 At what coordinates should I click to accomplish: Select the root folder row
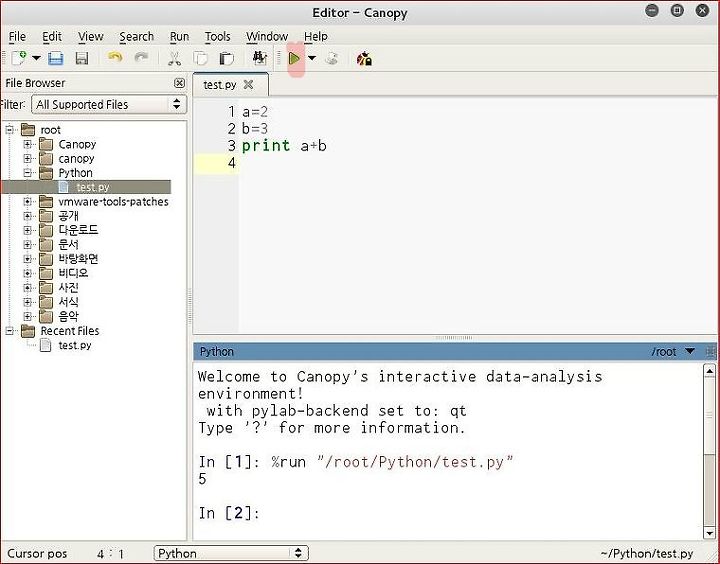click(x=50, y=130)
